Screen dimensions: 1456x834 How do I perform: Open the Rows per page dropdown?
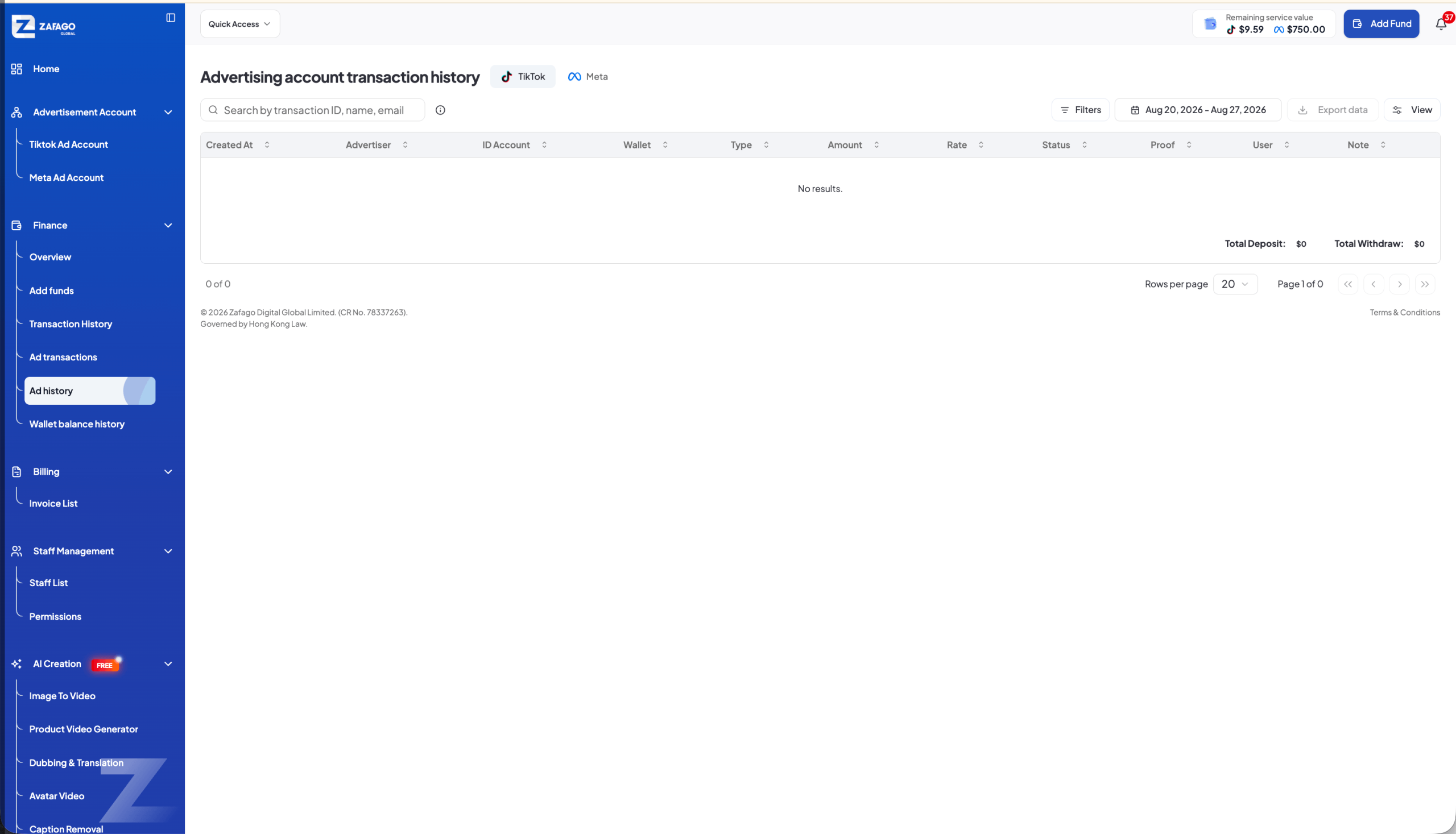coord(1235,284)
